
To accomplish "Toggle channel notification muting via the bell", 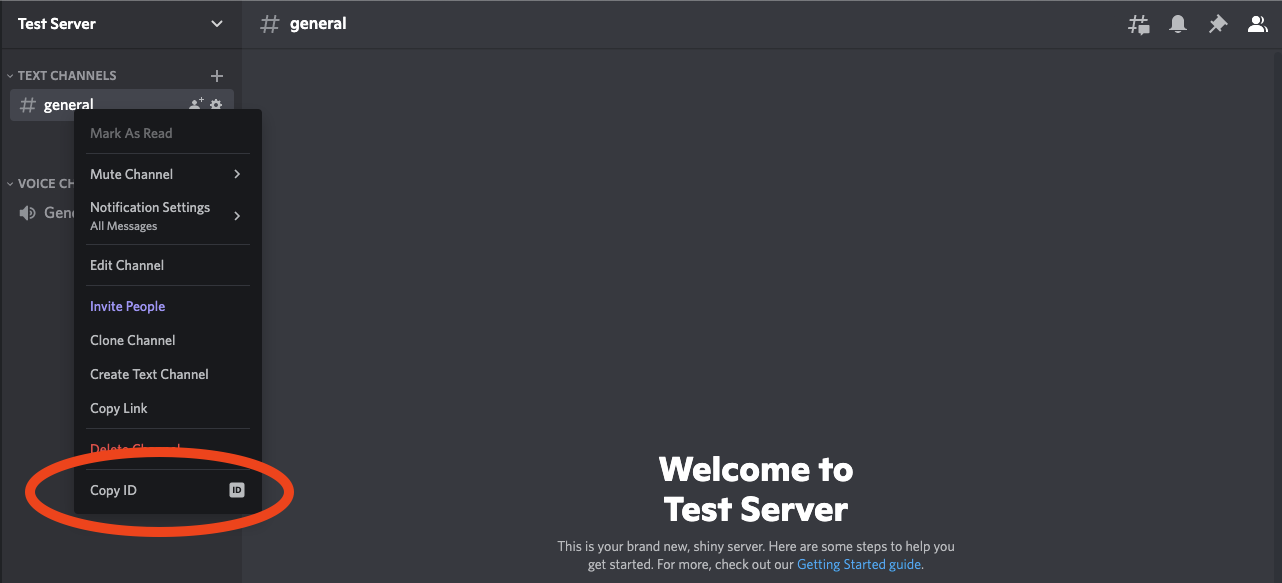I will point(1178,23).
